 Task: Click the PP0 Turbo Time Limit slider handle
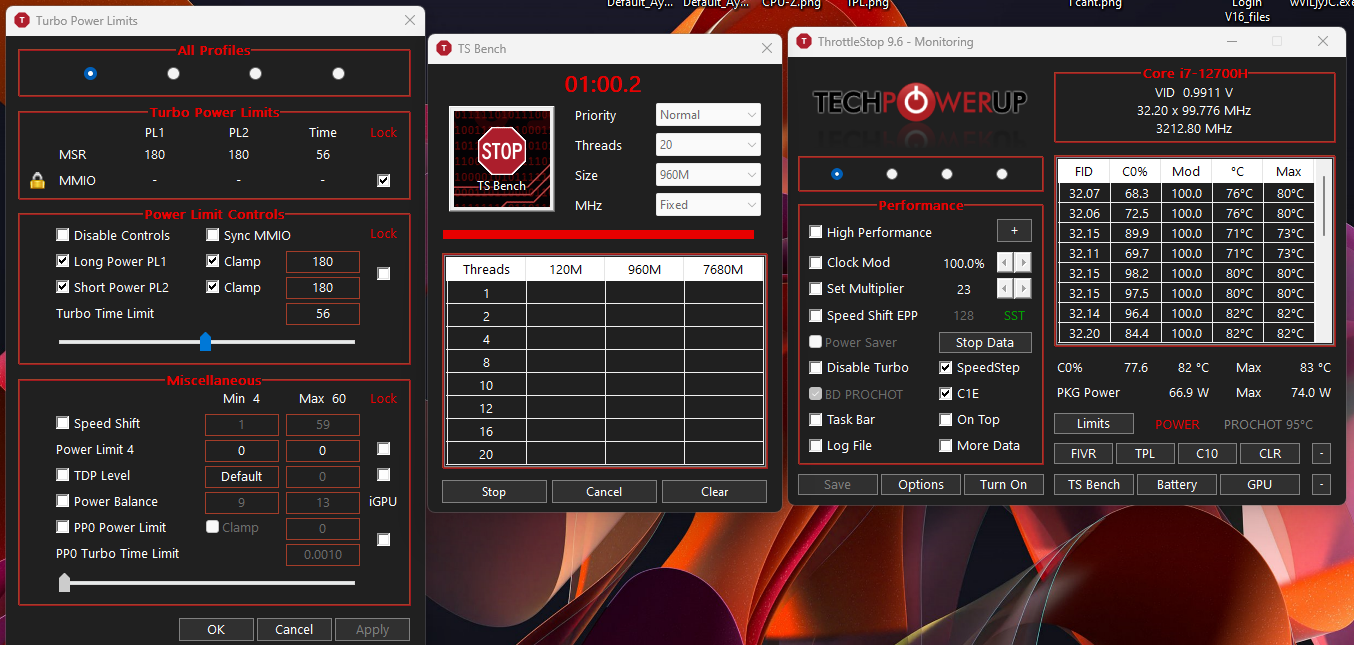click(x=65, y=582)
